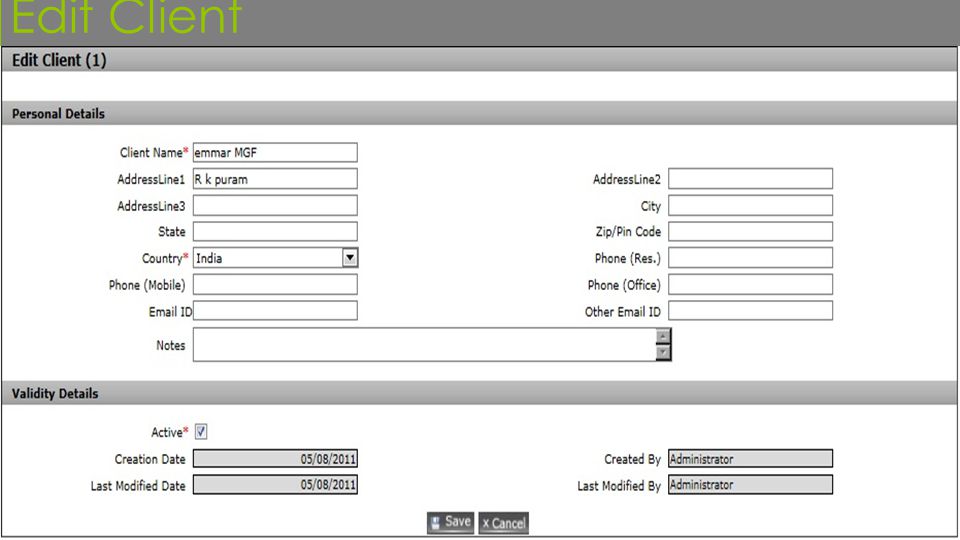Click the Created By Administrator field
Screen dimensions: 960x540
click(x=750, y=459)
